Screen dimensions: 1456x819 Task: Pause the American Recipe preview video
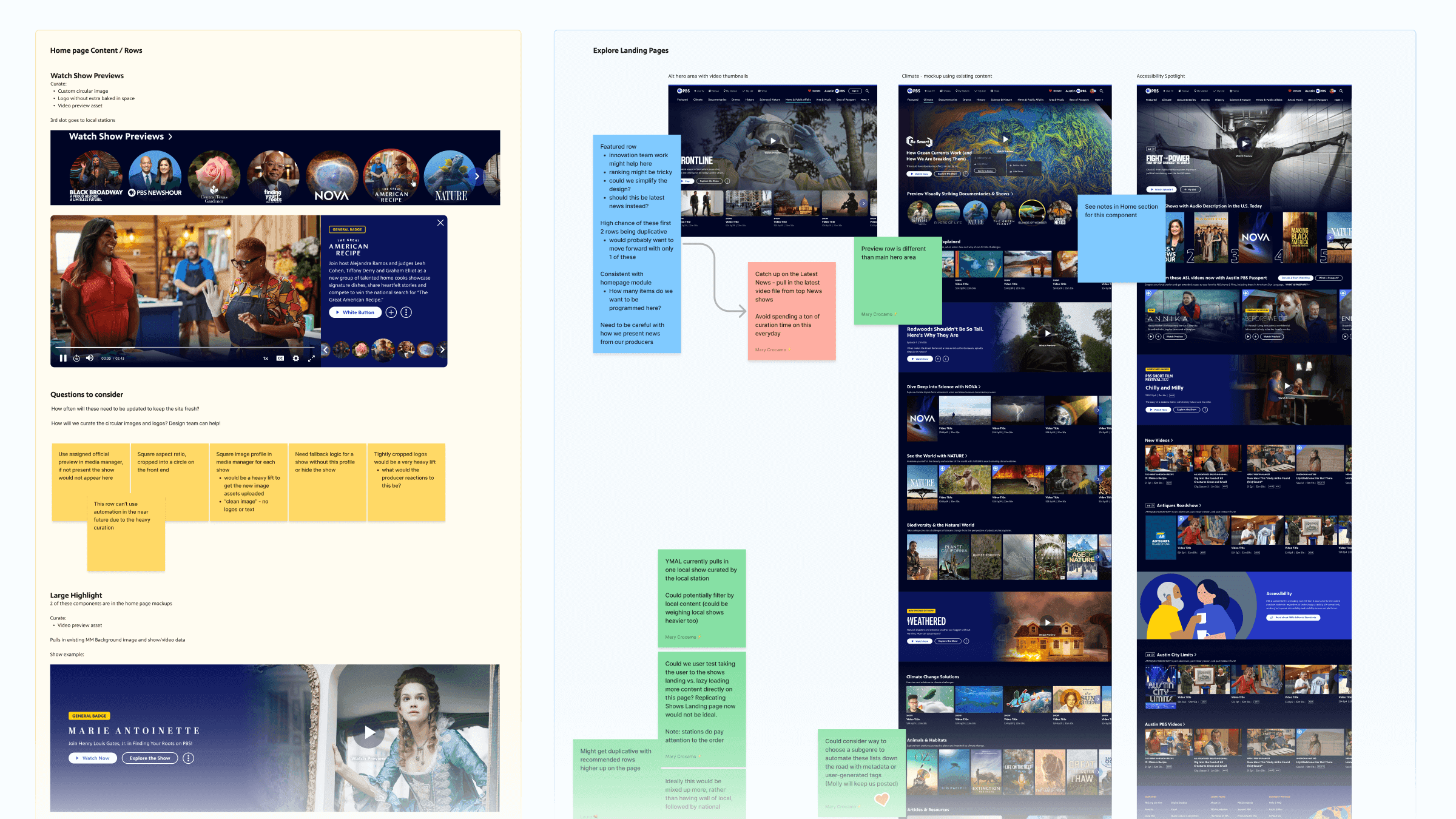(x=63, y=358)
